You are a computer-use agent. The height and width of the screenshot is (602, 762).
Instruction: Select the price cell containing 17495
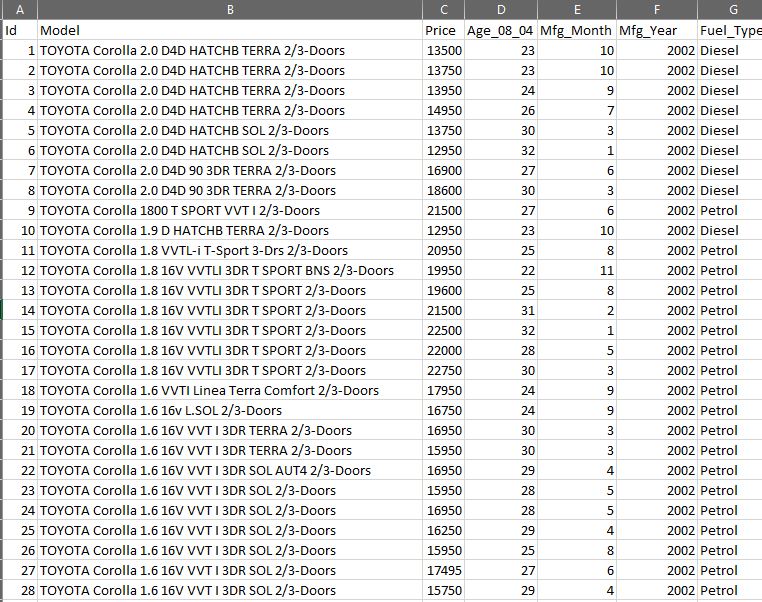click(442, 570)
